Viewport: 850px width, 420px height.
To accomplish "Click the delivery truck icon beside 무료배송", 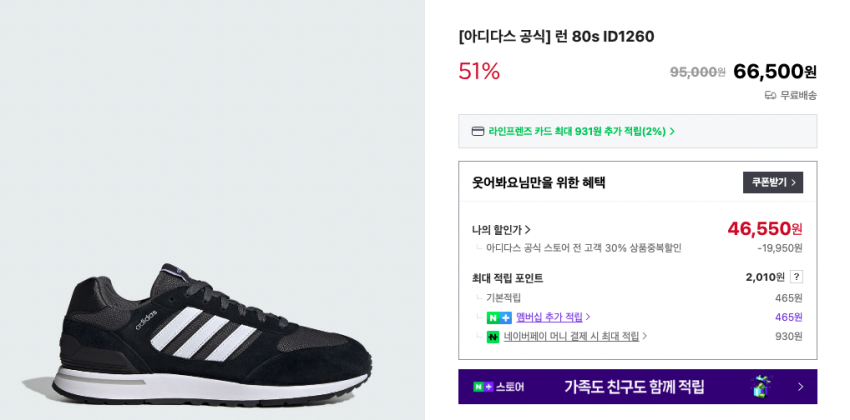I will [770, 95].
